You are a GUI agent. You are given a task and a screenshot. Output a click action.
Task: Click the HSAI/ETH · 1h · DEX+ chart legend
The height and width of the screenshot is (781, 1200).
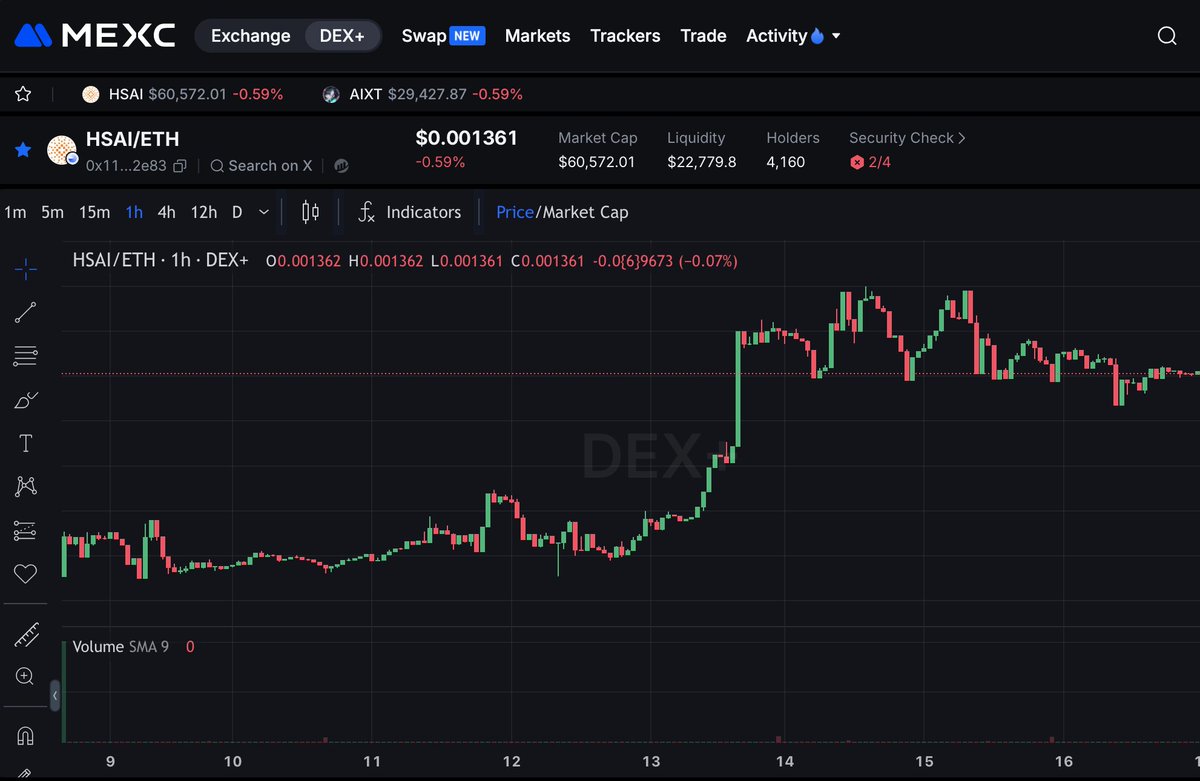tap(161, 261)
